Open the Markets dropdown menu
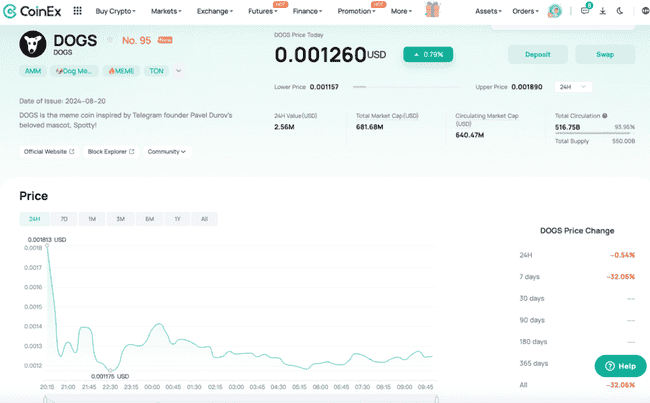 [166, 11]
